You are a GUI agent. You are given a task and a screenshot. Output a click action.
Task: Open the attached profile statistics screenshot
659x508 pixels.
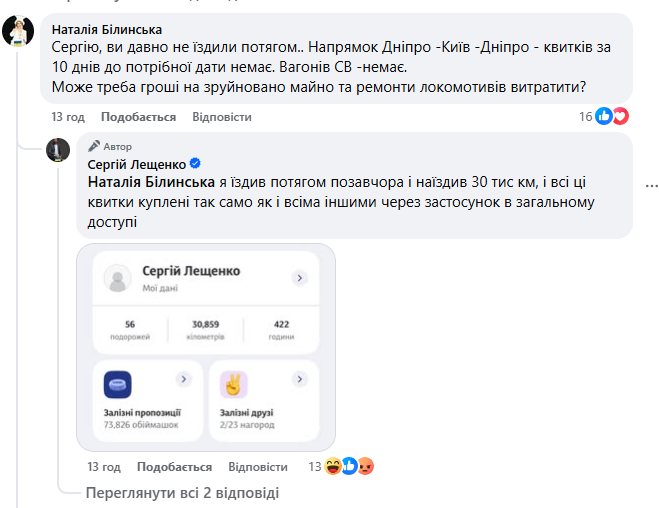click(206, 346)
